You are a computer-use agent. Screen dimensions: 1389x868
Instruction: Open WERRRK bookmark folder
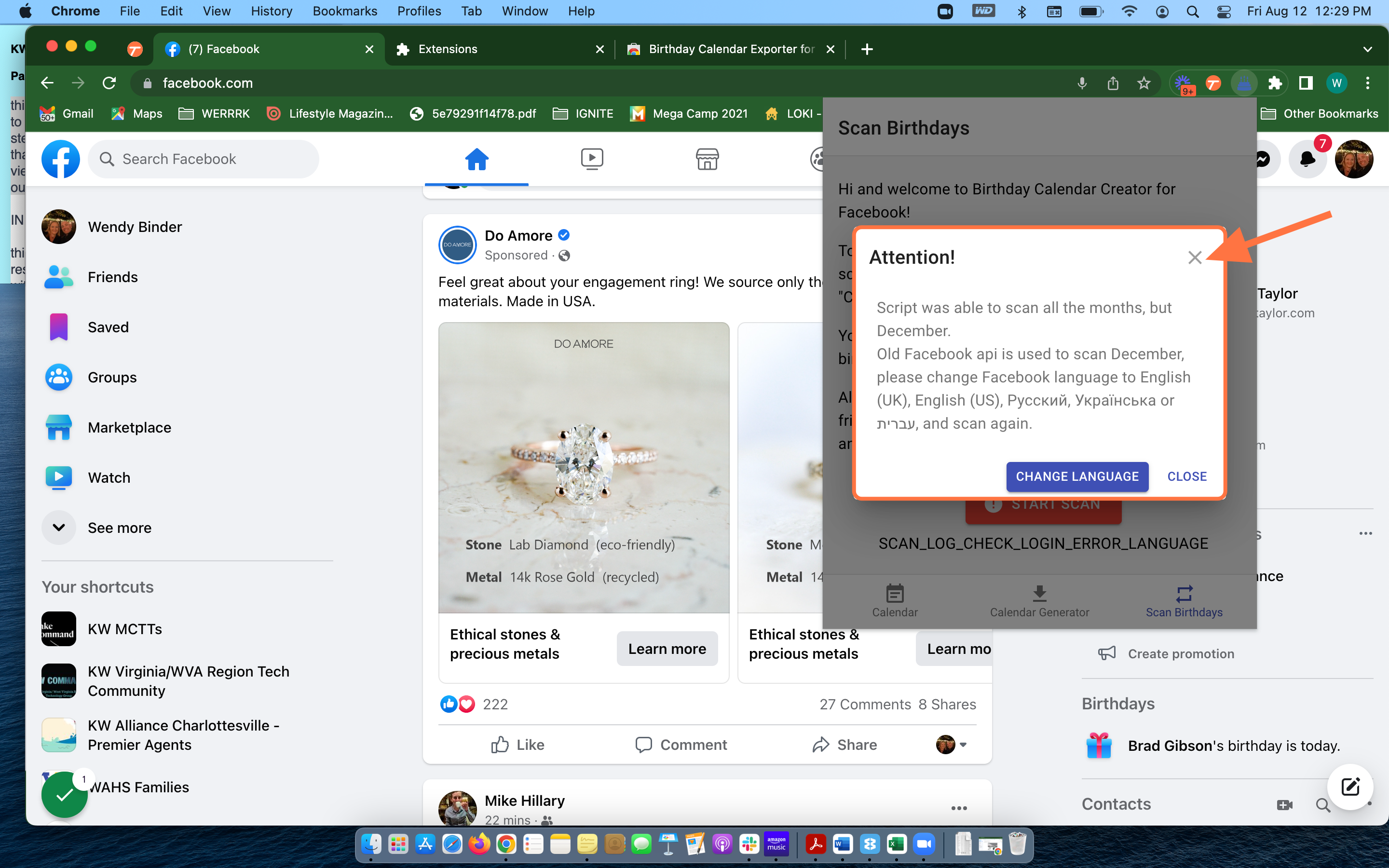pos(214,114)
